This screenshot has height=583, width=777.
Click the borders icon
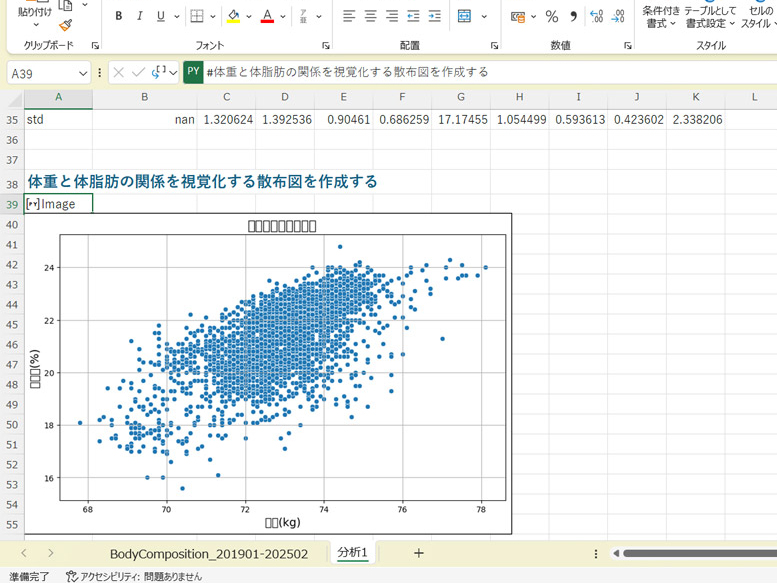[x=197, y=16]
